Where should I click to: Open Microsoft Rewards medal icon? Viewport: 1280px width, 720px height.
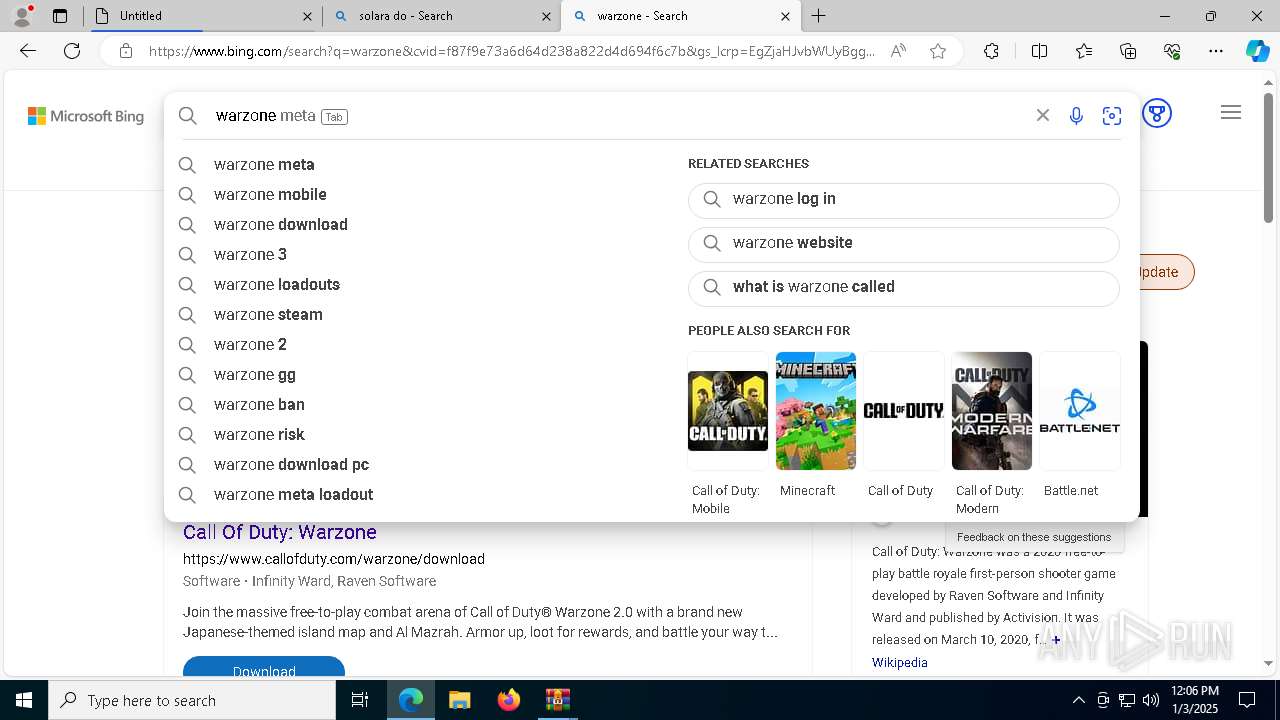(1157, 113)
